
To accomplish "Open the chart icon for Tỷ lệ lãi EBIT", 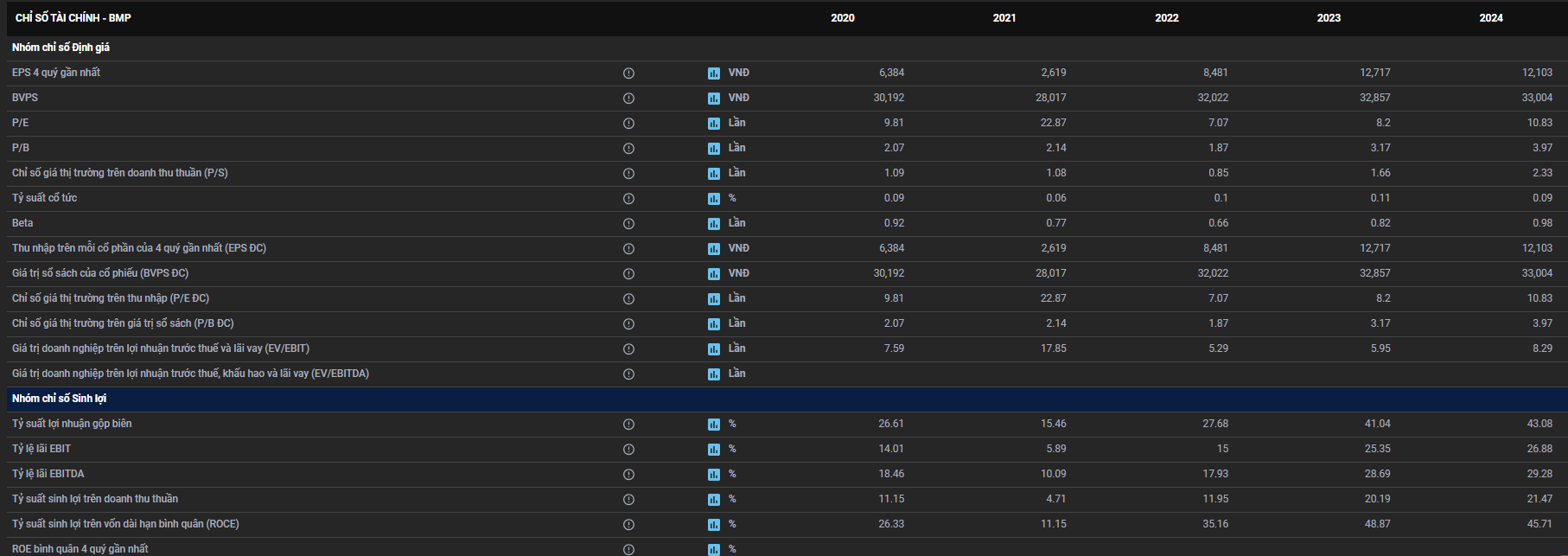I will [714, 450].
